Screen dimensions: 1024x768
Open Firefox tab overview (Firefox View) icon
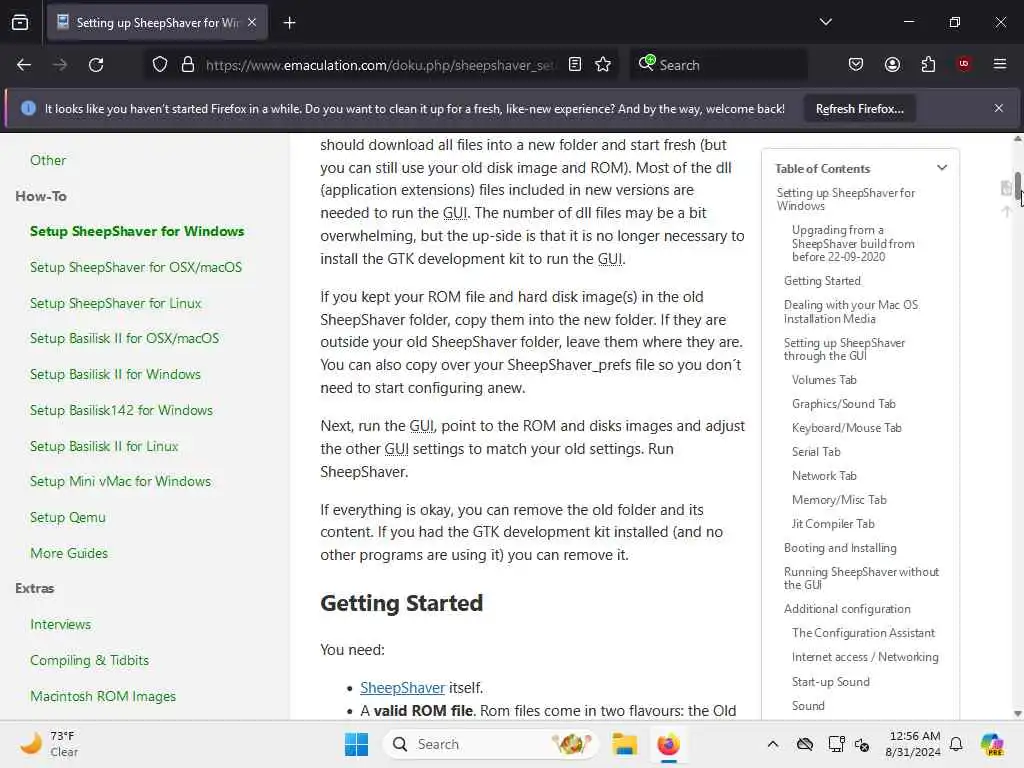point(20,23)
